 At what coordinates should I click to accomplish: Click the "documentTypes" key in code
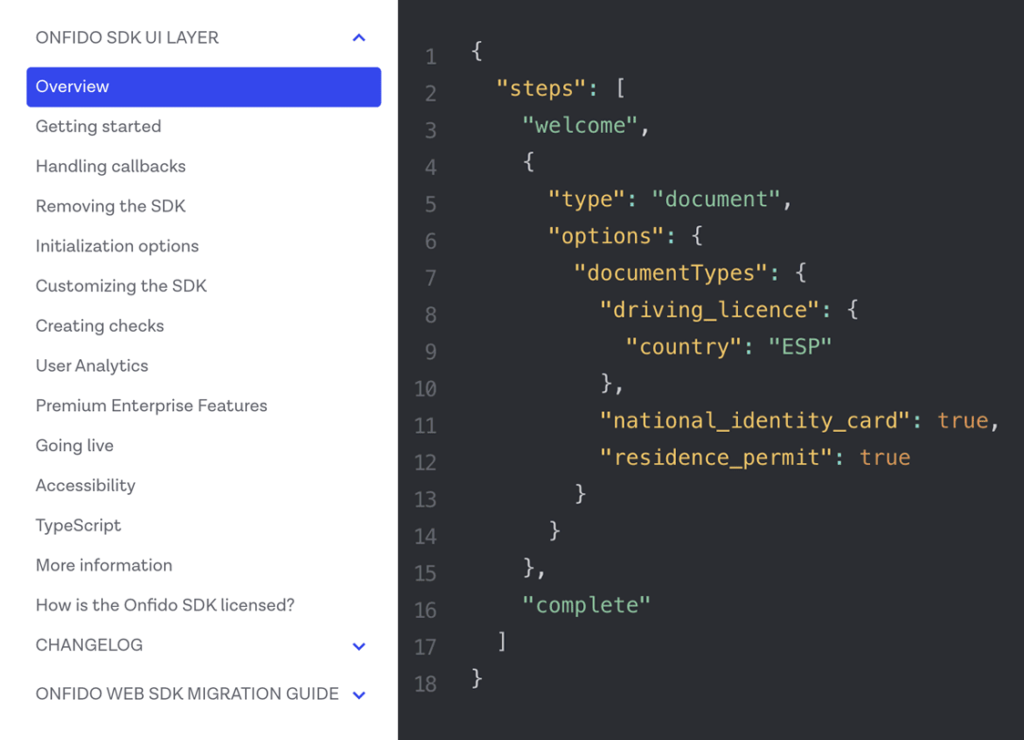click(x=670, y=272)
